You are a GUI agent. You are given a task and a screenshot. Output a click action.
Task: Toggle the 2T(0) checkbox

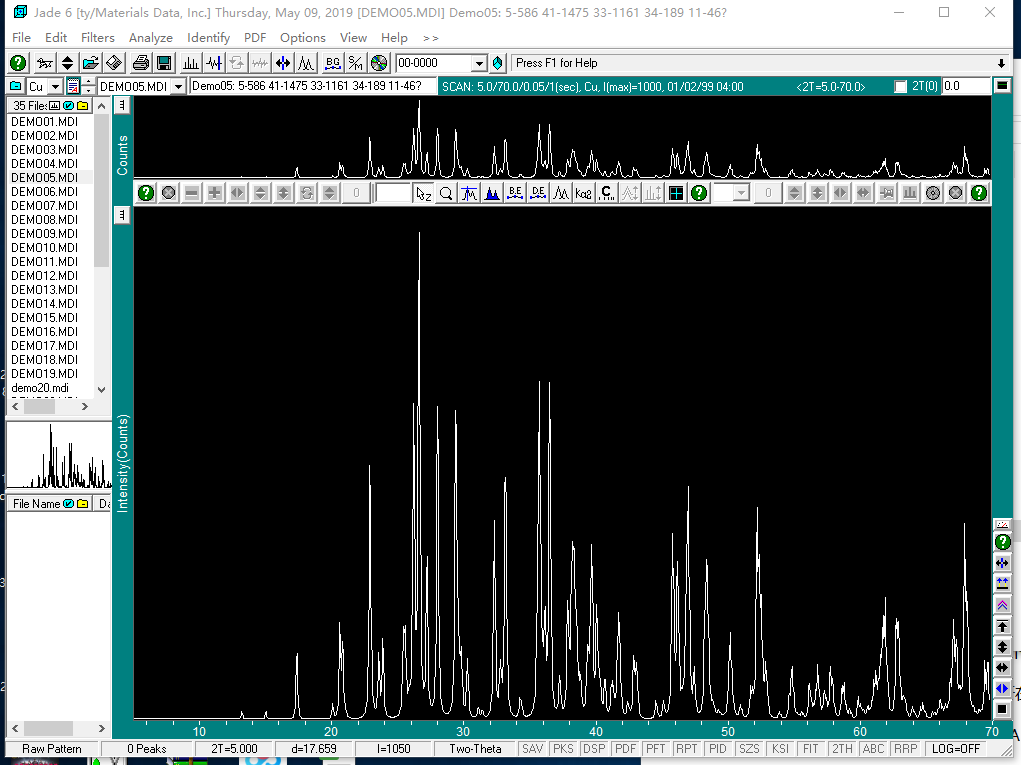(901, 87)
